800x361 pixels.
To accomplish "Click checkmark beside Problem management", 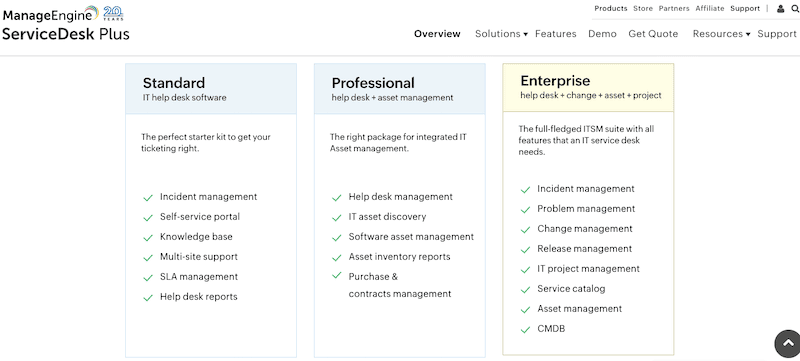I will point(525,210).
